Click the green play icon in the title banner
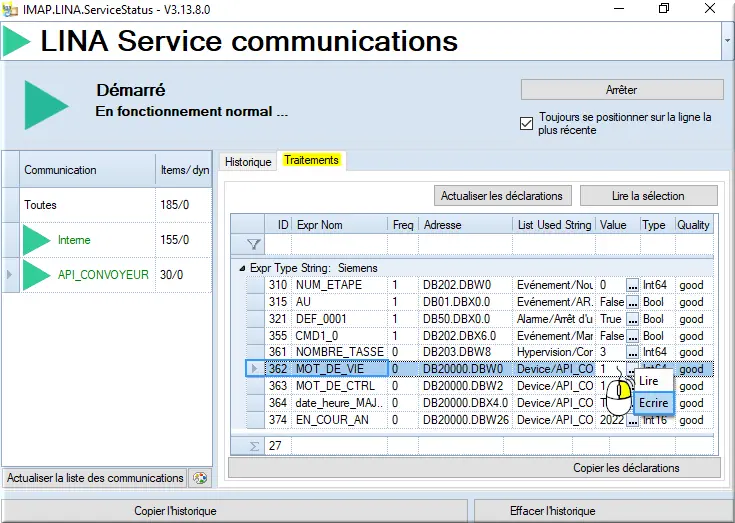735x523 pixels. (x=16, y=41)
